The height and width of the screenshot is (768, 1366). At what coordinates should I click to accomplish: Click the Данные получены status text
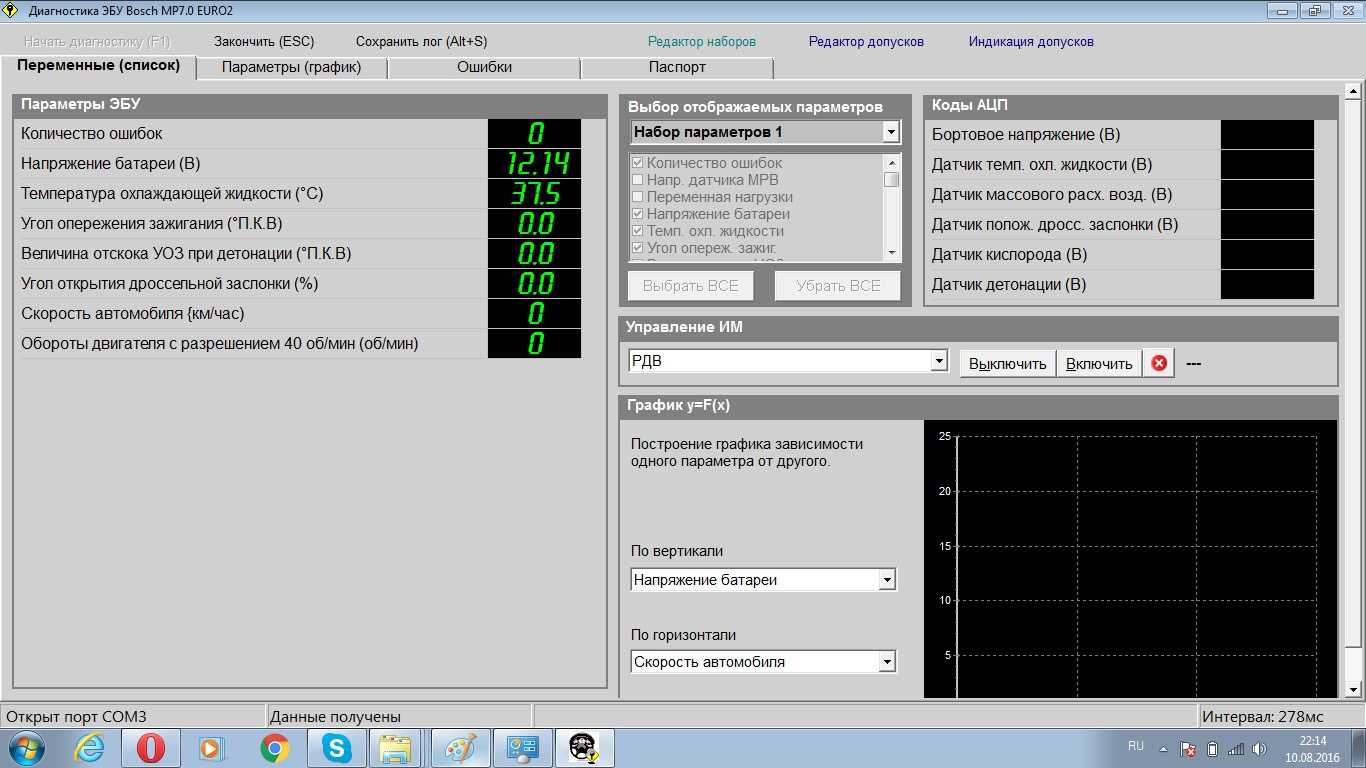tap(336, 717)
